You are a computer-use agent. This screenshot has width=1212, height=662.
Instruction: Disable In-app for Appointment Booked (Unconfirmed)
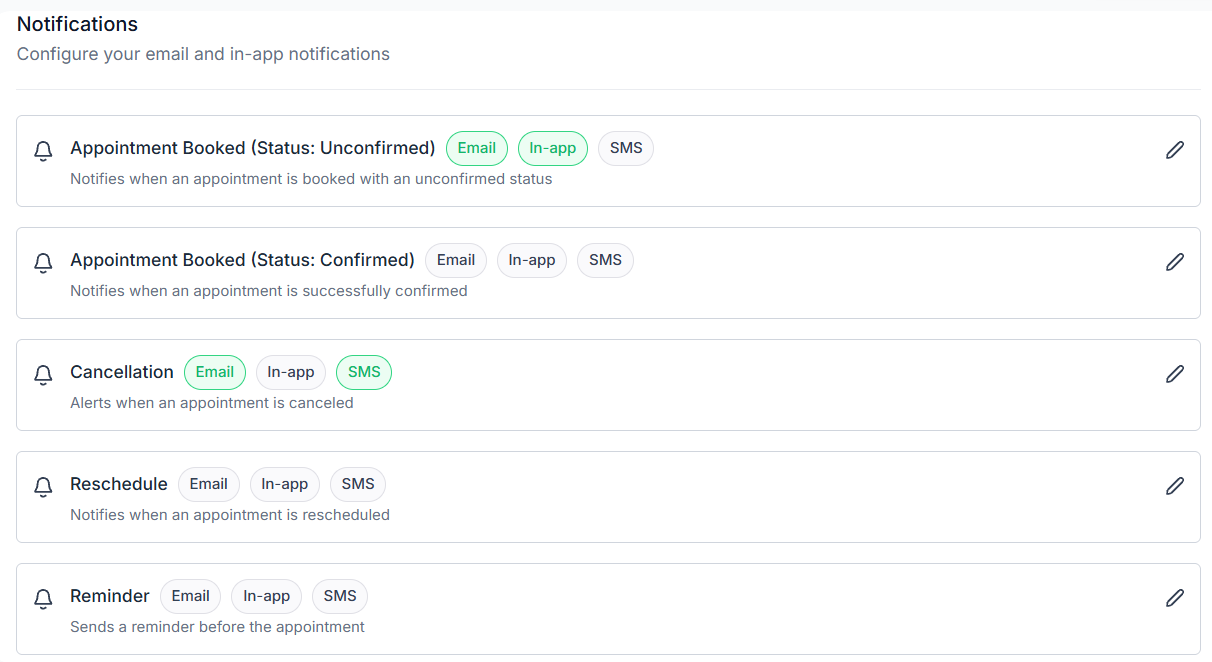point(552,148)
